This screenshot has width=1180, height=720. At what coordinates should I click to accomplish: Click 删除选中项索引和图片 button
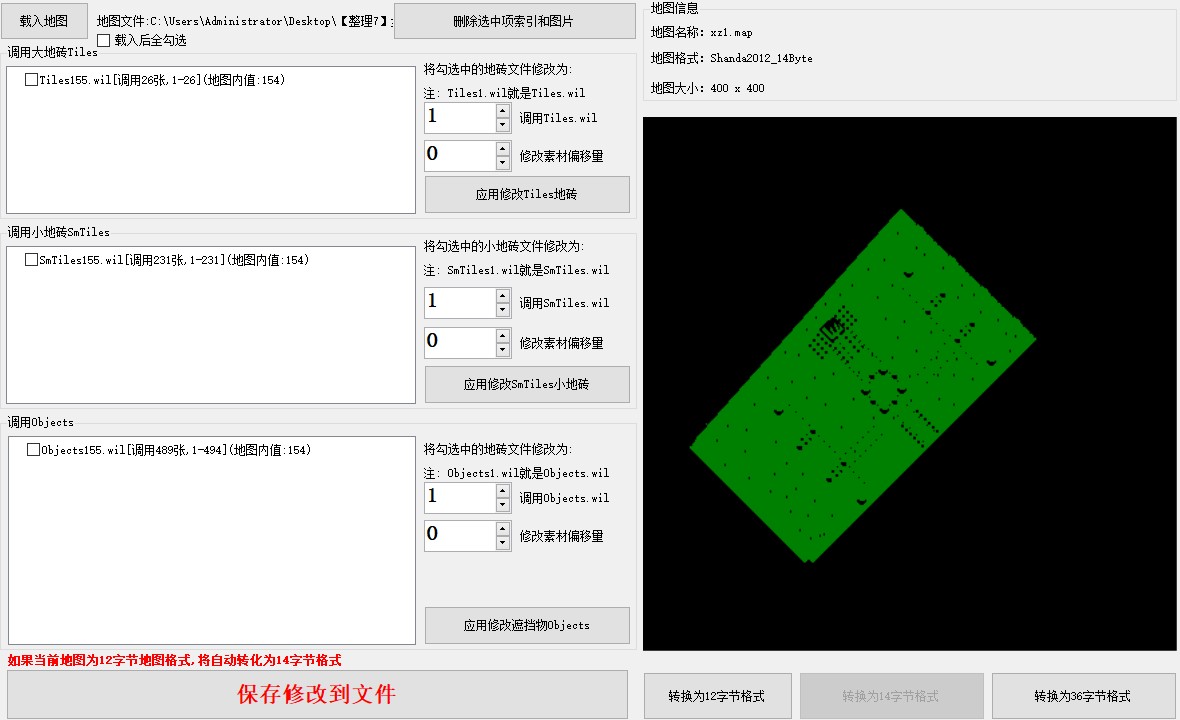click(514, 21)
